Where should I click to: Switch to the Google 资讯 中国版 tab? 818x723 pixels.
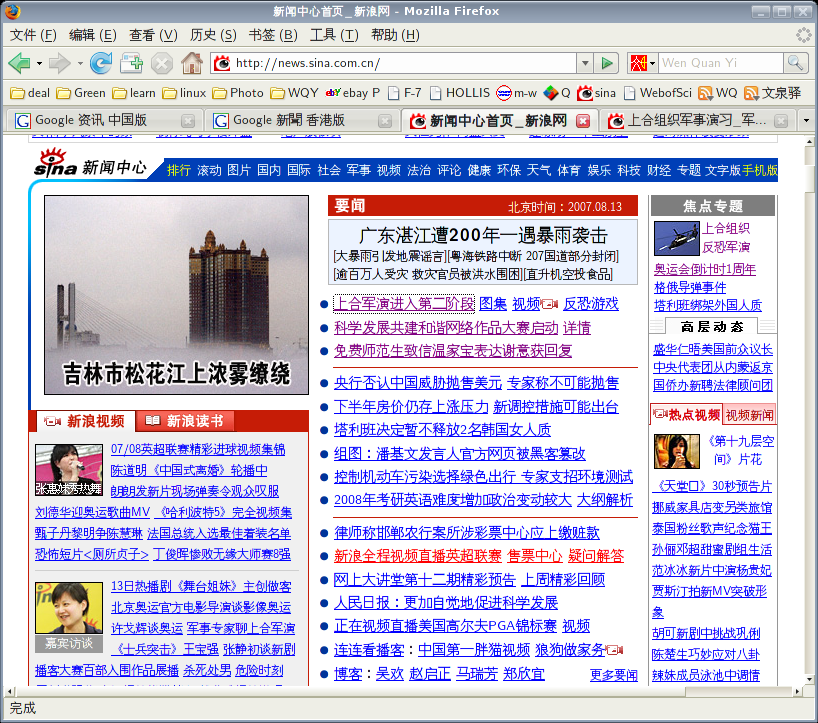[104, 120]
